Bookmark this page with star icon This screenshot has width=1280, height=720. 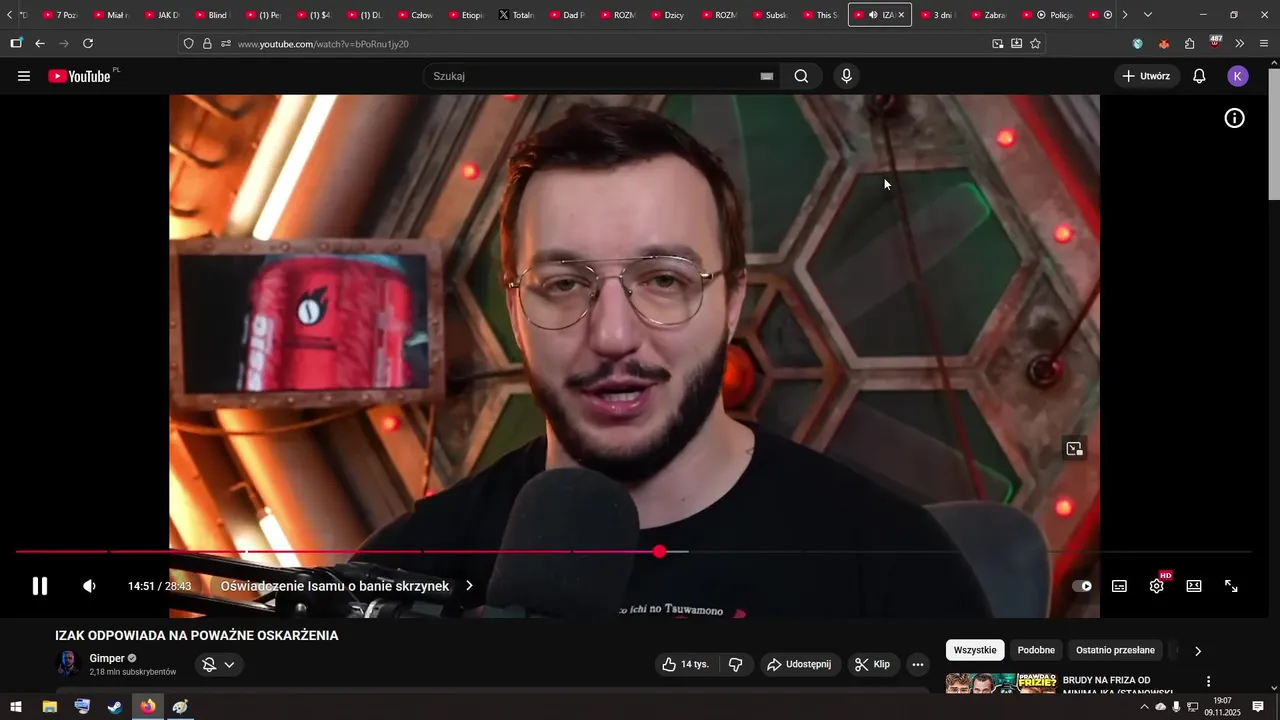click(1035, 44)
